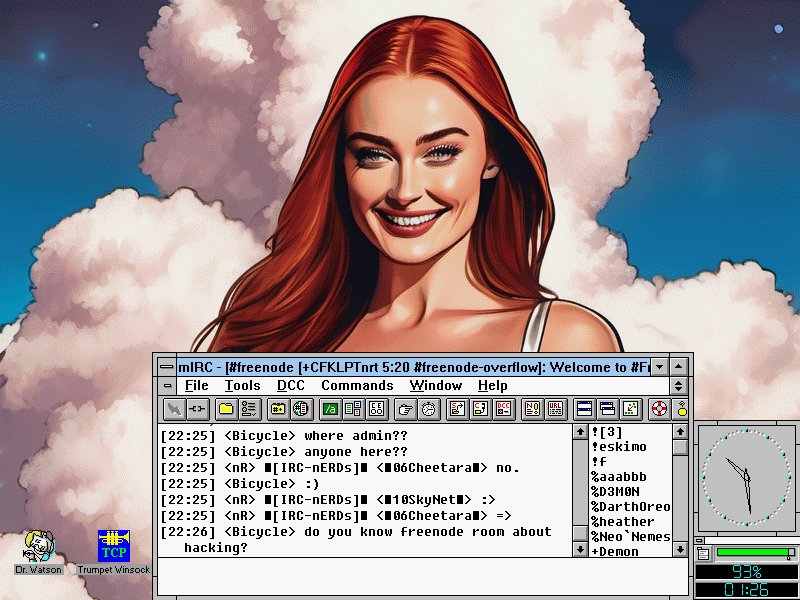Click the Dr. Watson desktop icon

click(38, 547)
